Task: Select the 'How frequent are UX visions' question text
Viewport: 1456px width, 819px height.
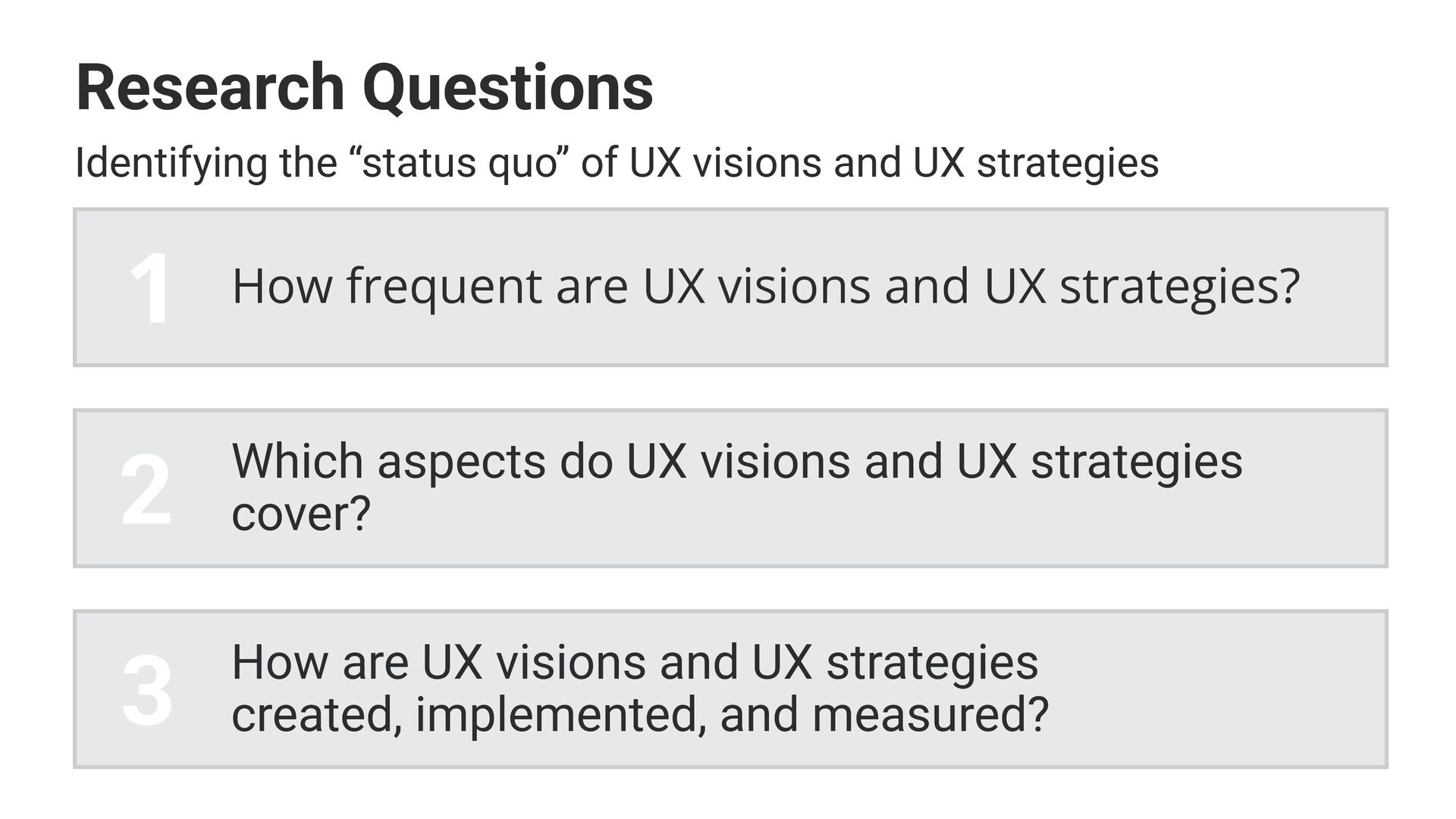Action: [766, 287]
